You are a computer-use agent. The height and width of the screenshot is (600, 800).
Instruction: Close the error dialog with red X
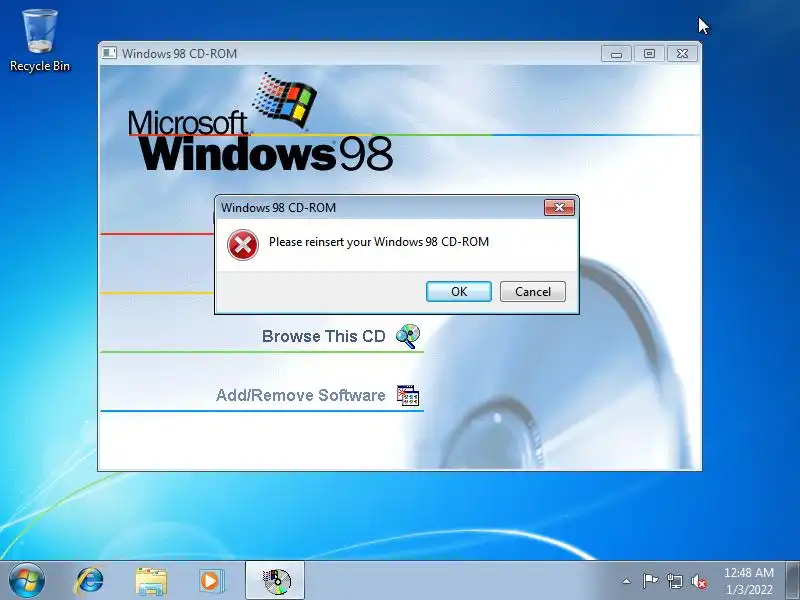coord(559,207)
